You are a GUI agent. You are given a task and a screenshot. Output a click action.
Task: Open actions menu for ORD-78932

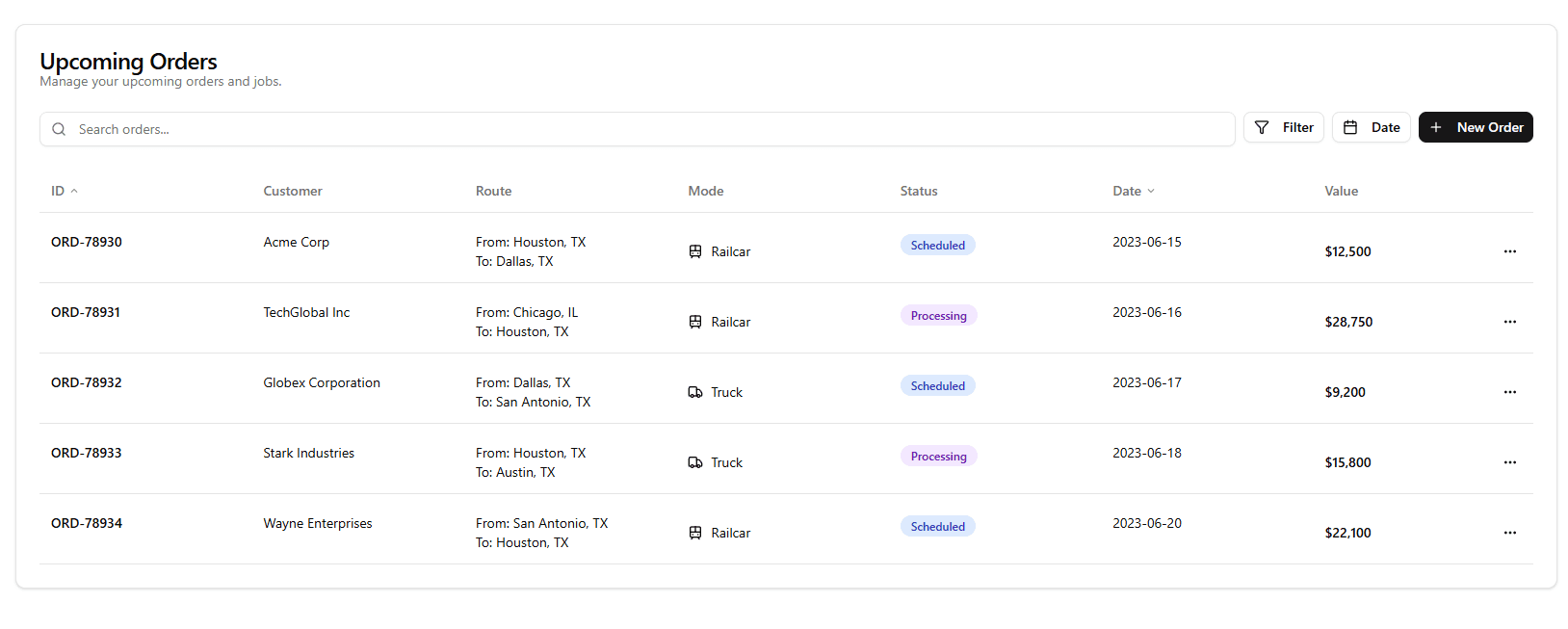pyautogui.click(x=1510, y=392)
